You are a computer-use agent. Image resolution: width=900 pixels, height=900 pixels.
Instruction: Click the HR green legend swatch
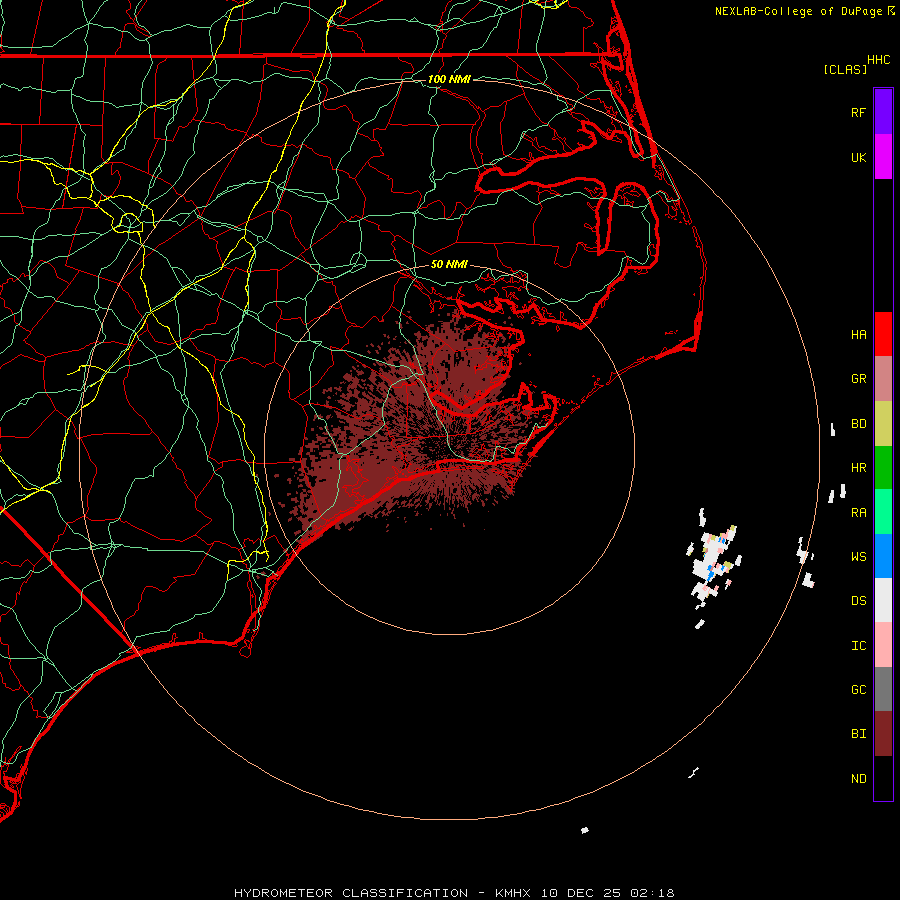coord(883,468)
